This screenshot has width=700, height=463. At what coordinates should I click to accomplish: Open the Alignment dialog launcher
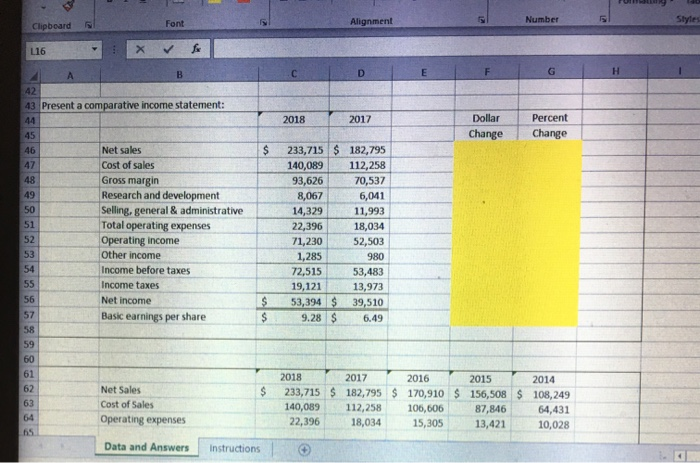[482, 20]
